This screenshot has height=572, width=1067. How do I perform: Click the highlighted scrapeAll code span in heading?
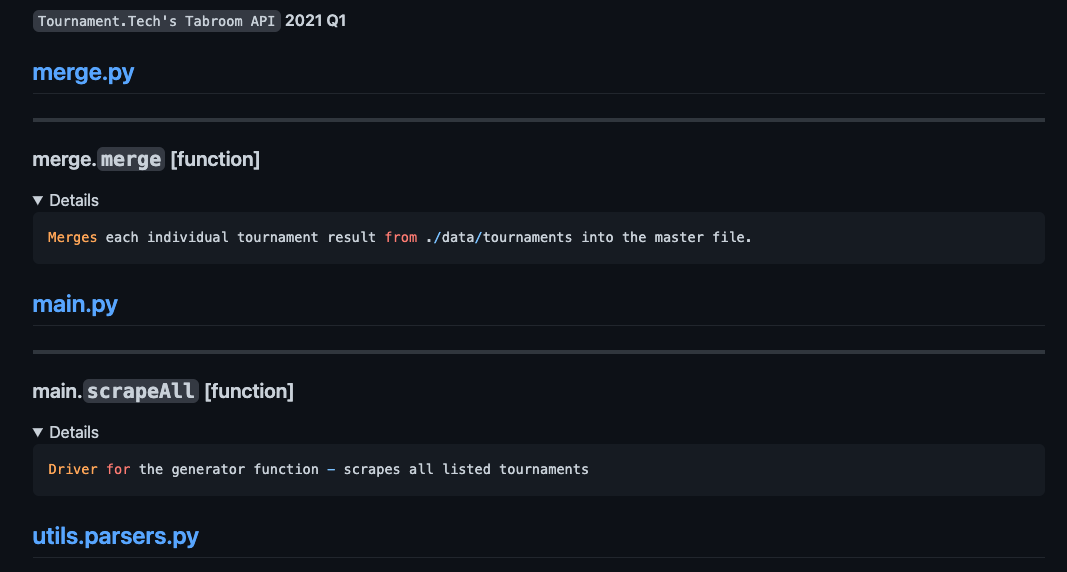[141, 391]
